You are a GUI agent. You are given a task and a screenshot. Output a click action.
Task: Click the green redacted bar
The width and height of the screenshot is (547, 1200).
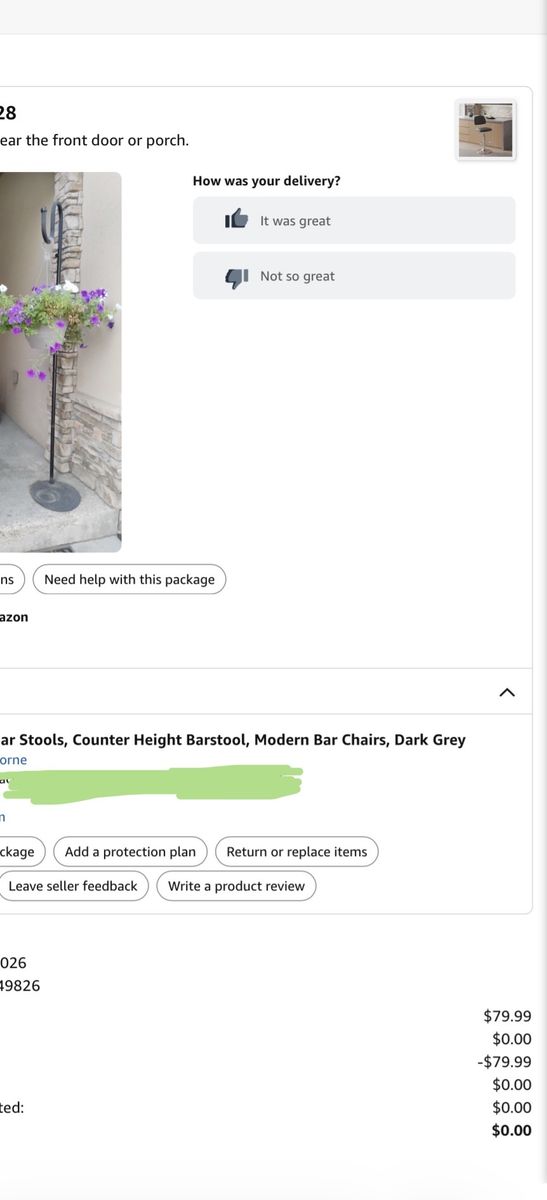coord(152,784)
